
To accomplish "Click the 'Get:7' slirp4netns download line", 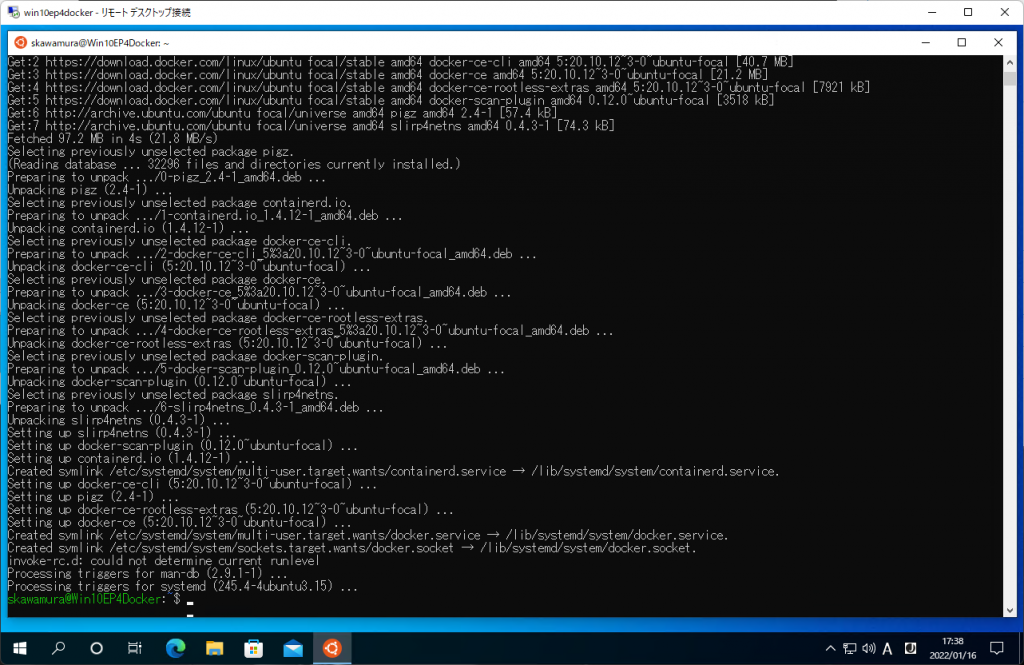I will 311,125.
